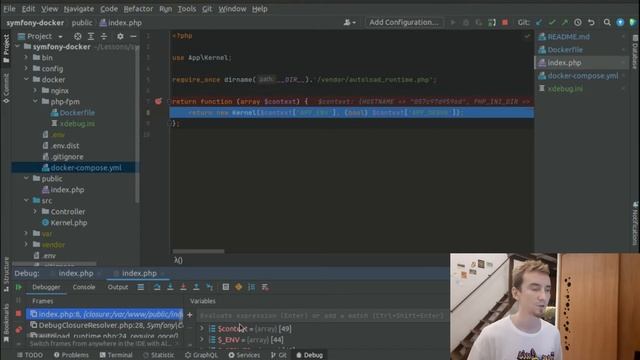Open the Terminal tool window

click(116, 355)
